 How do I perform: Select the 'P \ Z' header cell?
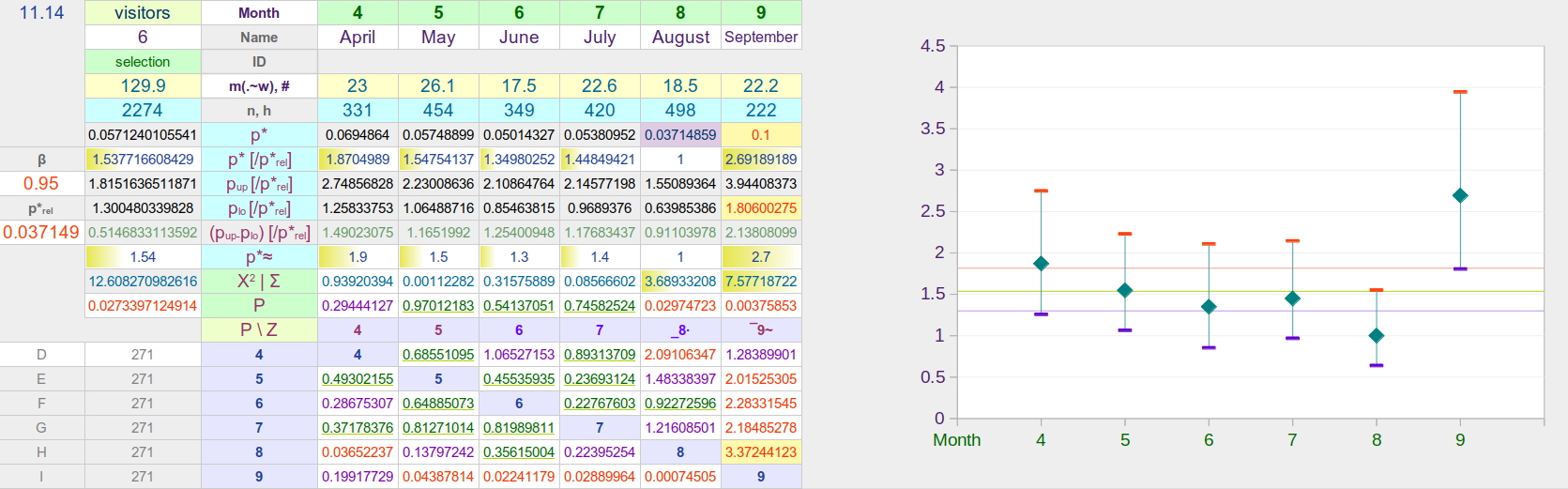point(259,330)
